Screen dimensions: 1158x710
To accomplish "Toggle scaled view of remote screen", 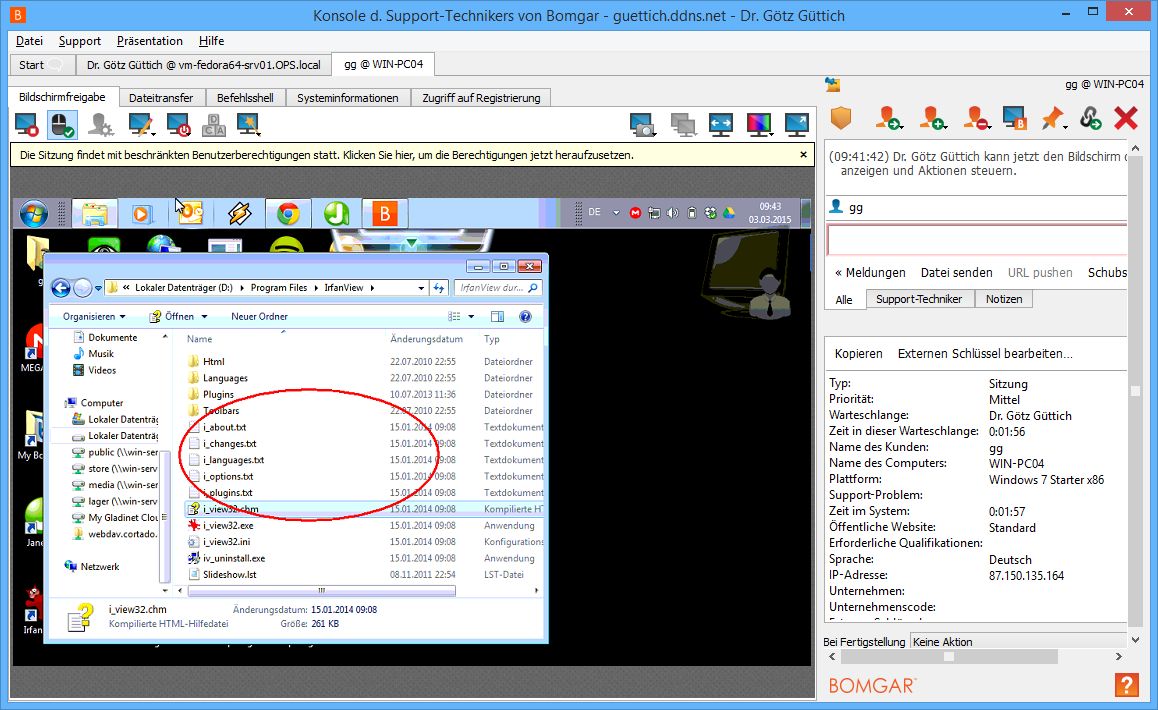I will 721,124.
